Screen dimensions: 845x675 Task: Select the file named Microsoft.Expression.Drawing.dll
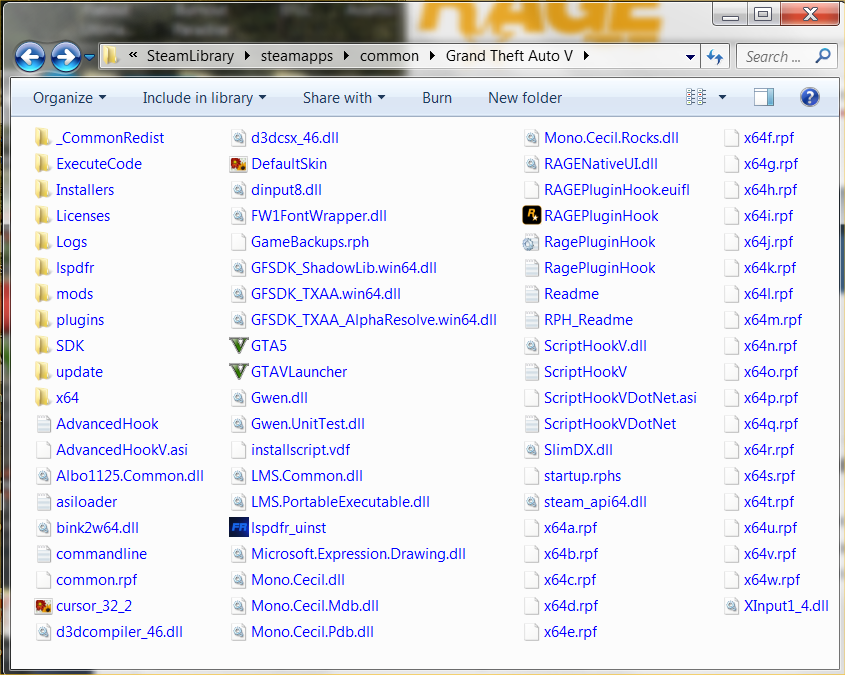(358, 554)
